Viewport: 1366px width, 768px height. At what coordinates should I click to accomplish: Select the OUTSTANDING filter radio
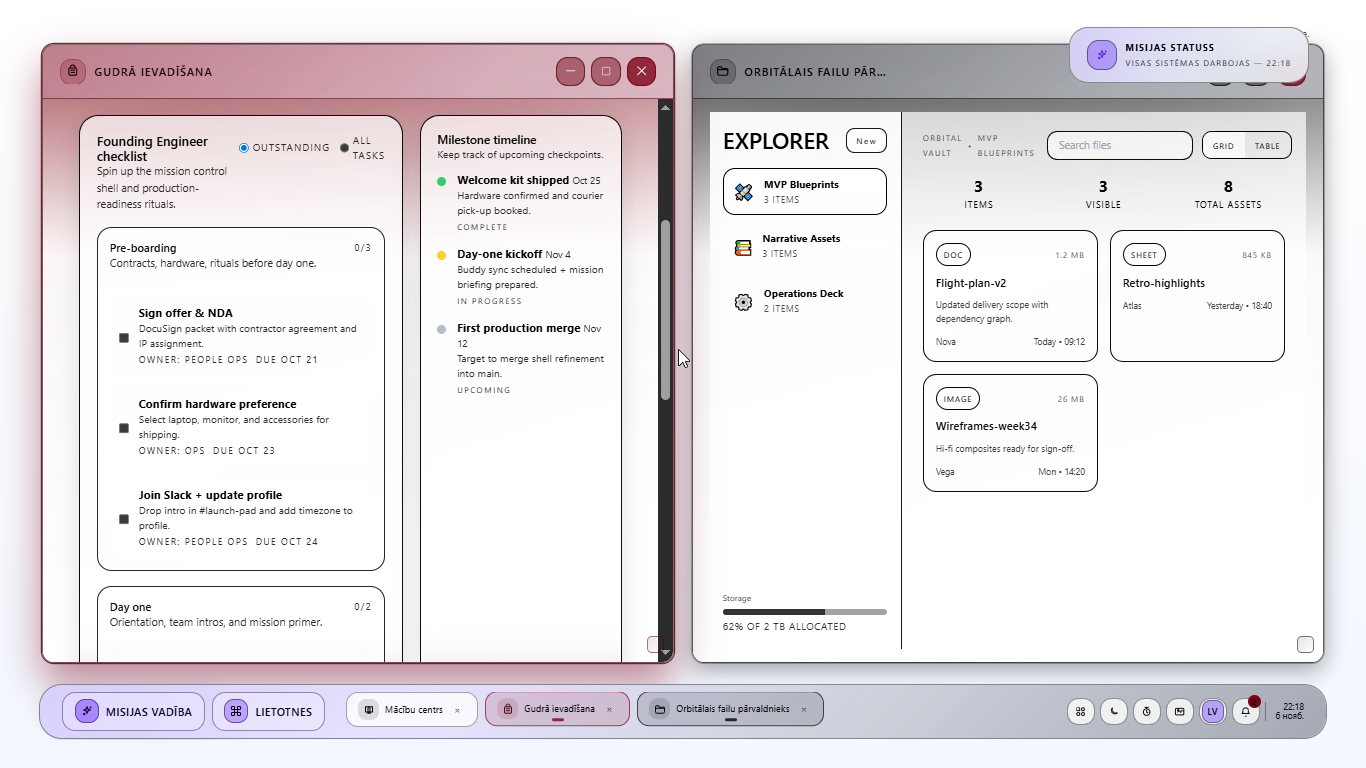click(242, 147)
